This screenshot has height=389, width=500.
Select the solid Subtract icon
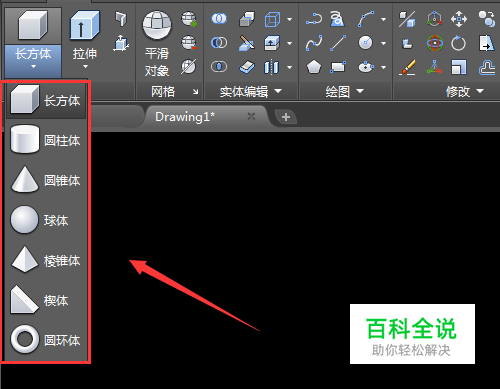click(x=219, y=43)
